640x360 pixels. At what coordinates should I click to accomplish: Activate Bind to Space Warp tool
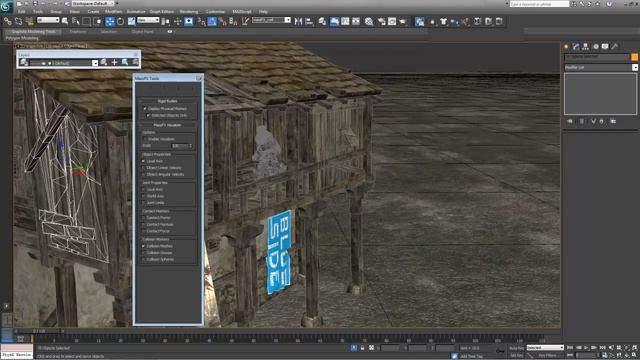pyautogui.click(x=29, y=21)
